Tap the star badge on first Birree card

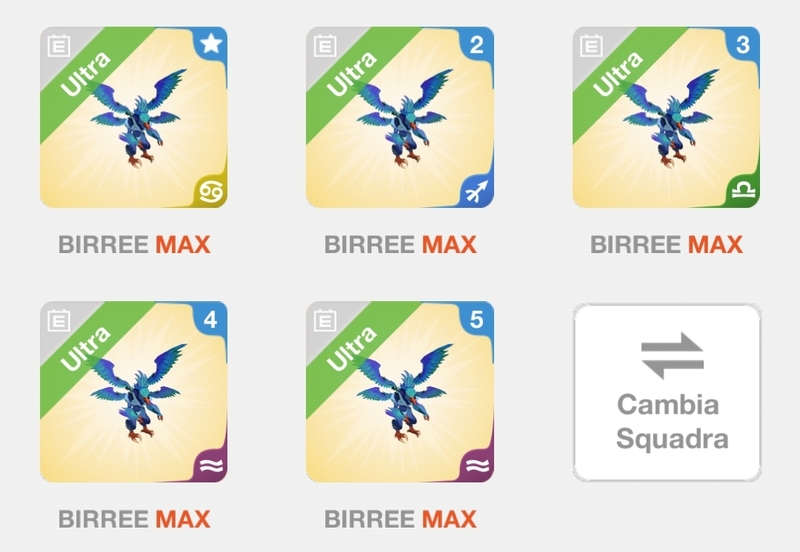click(211, 44)
